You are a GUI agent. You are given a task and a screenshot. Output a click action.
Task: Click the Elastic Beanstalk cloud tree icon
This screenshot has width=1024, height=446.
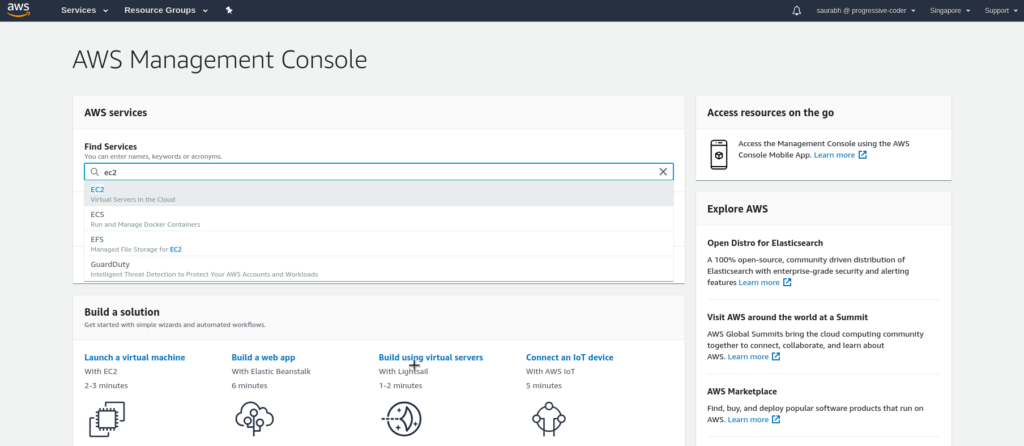(255, 419)
